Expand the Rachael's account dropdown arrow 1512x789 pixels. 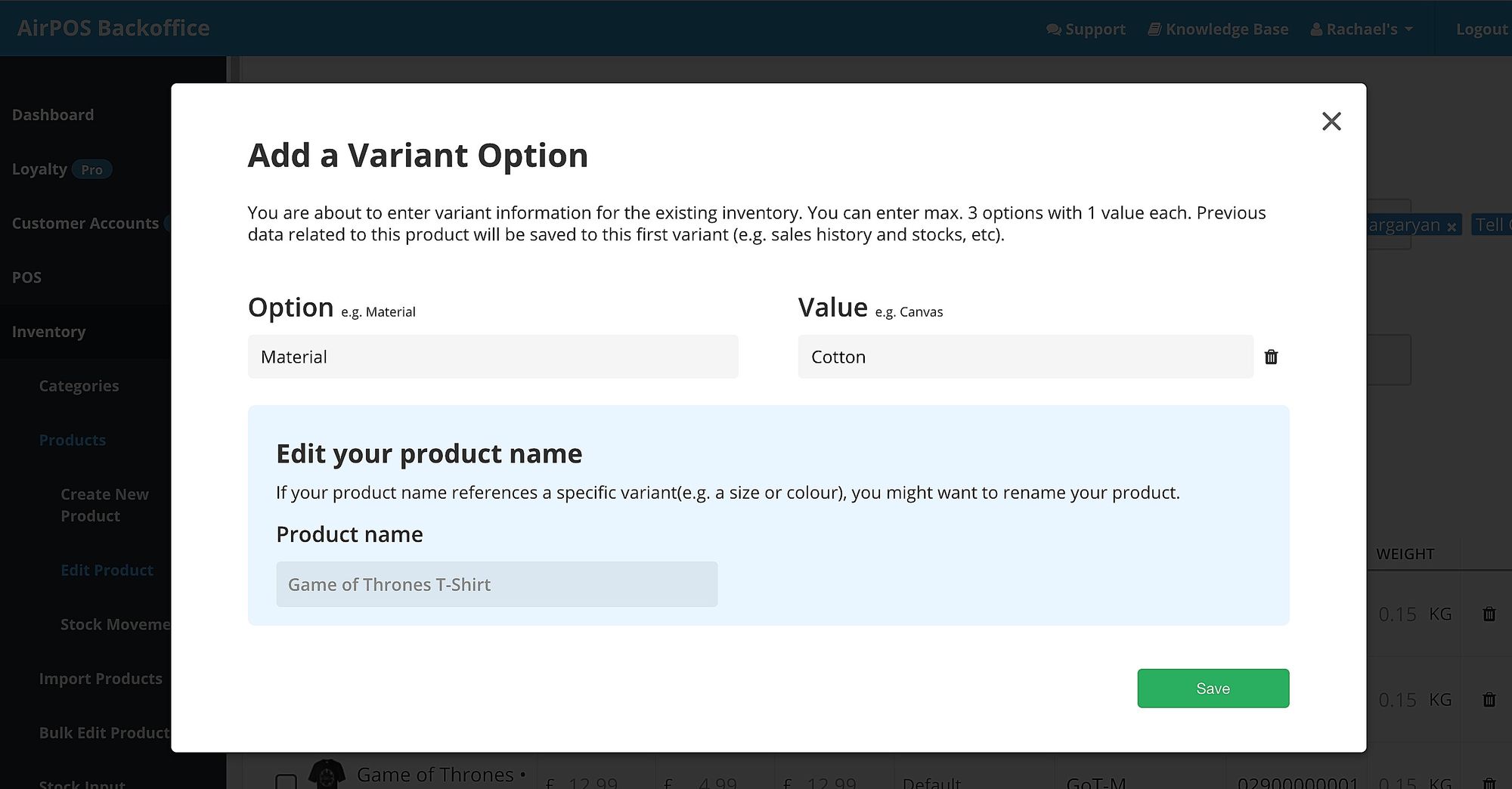click(x=1408, y=29)
